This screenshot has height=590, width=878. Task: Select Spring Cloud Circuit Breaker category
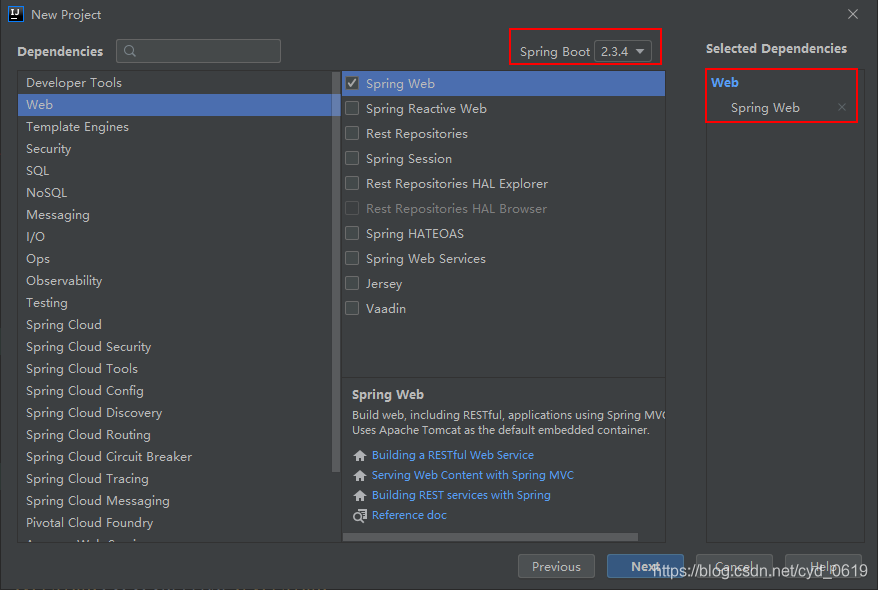(175, 457)
